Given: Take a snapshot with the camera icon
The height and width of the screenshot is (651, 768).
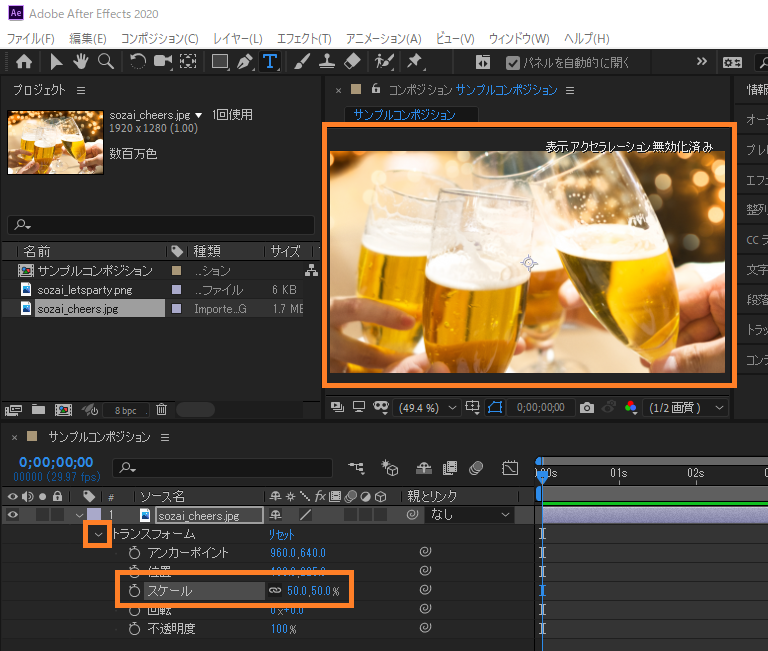Looking at the screenshot, I should coord(586,408).
